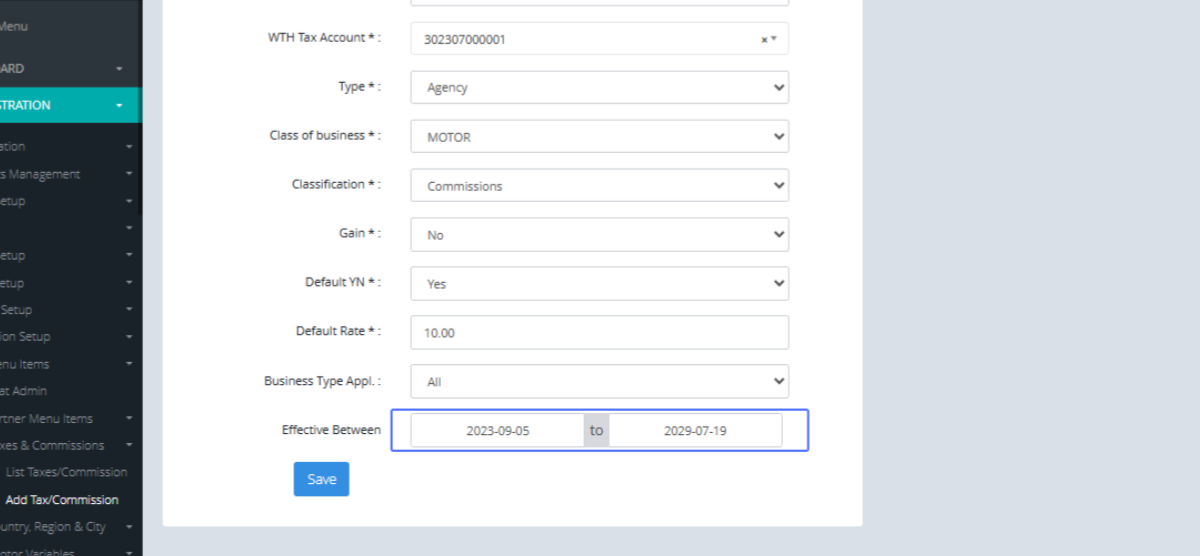The width and height of the screenshot is (1200, 556).
Task: Click the Default Rate input field
Action: (x=599, y=333)
